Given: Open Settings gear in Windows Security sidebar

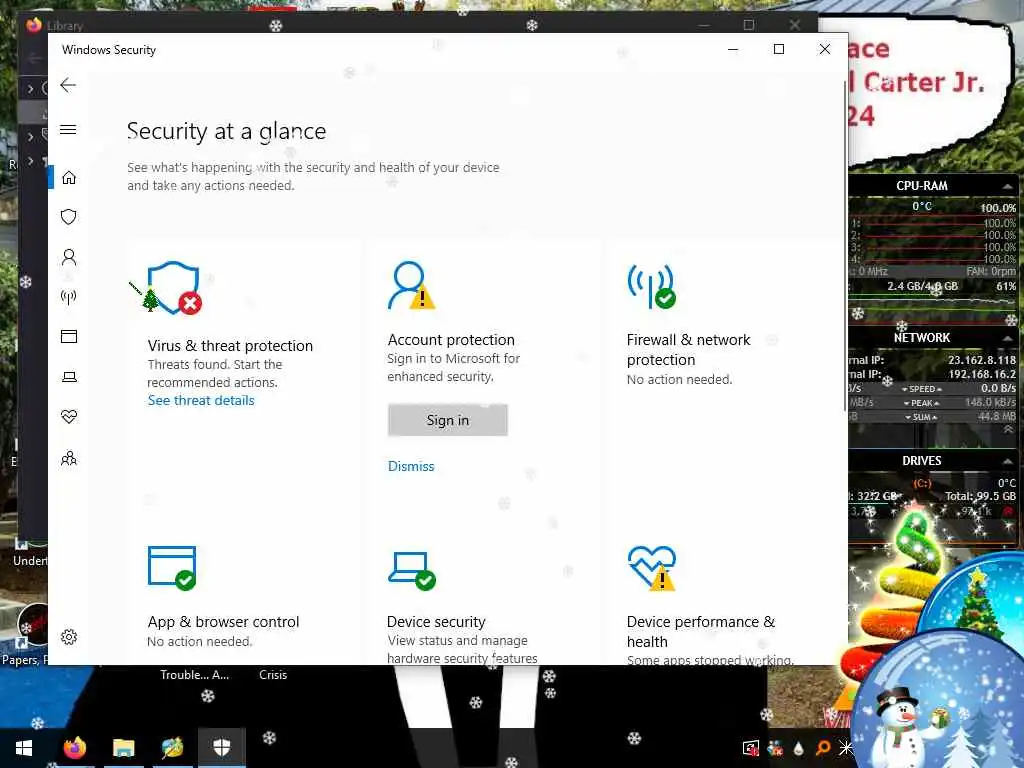Looking at the screenshot, I should 69,637.
